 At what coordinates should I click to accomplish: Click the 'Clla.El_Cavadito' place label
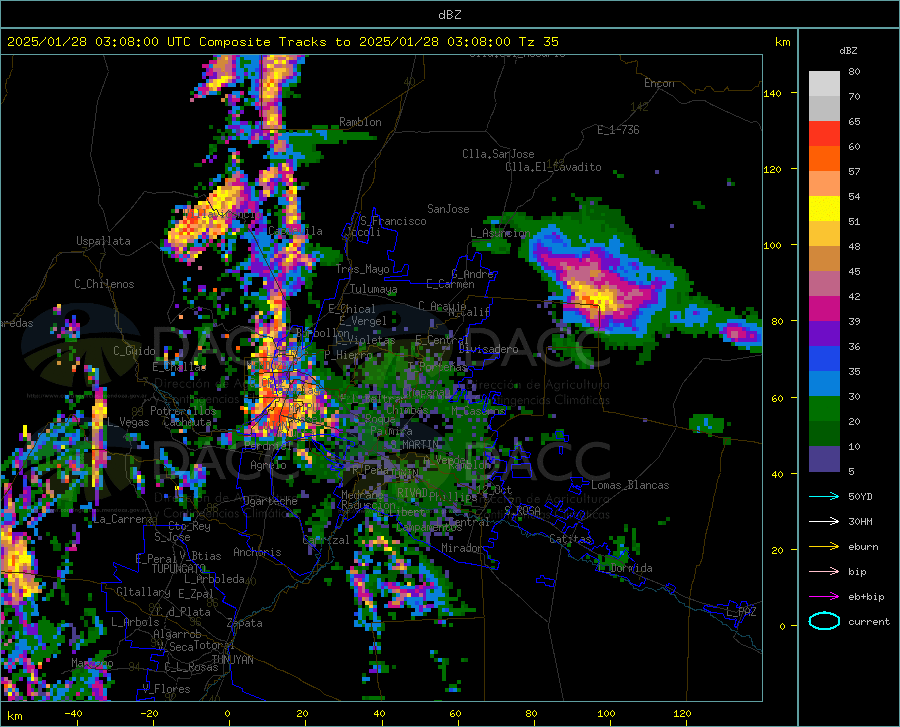coord(553,167)
